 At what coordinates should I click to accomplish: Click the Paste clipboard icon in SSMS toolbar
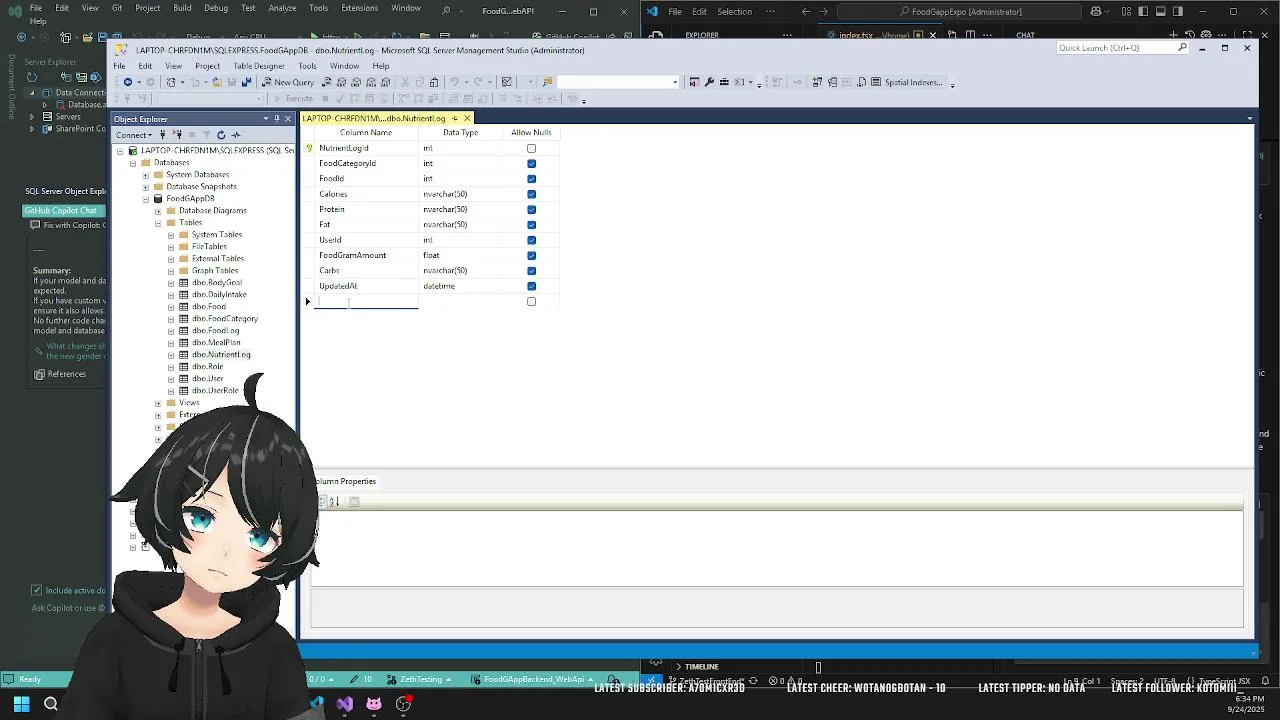435,82
